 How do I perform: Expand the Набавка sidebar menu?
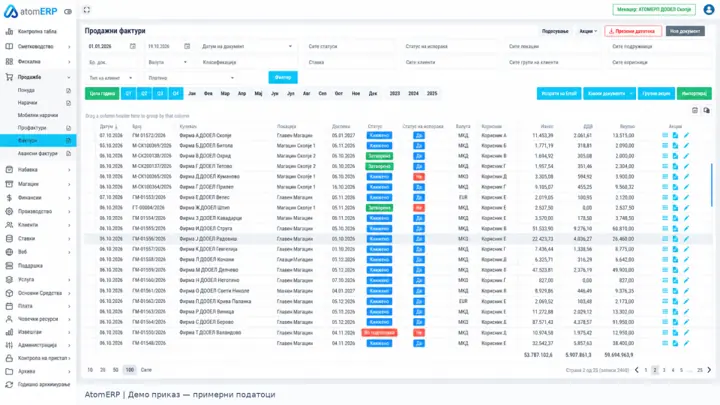69,170
